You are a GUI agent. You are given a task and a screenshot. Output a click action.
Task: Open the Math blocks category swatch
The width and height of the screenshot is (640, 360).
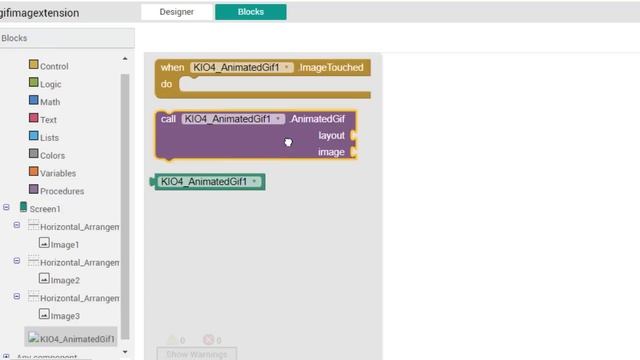pos(33,100)
